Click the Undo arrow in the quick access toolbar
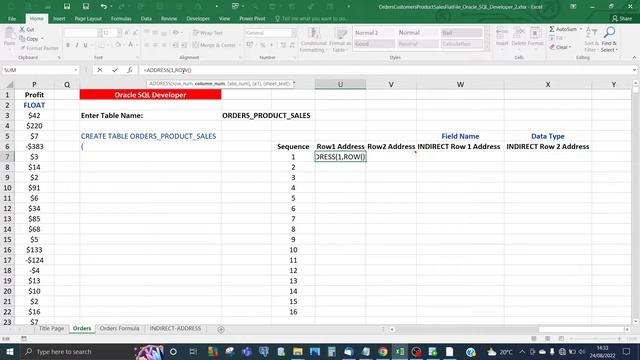The width and height of the screenshot is (640, 360). click(x=104, y=7)
